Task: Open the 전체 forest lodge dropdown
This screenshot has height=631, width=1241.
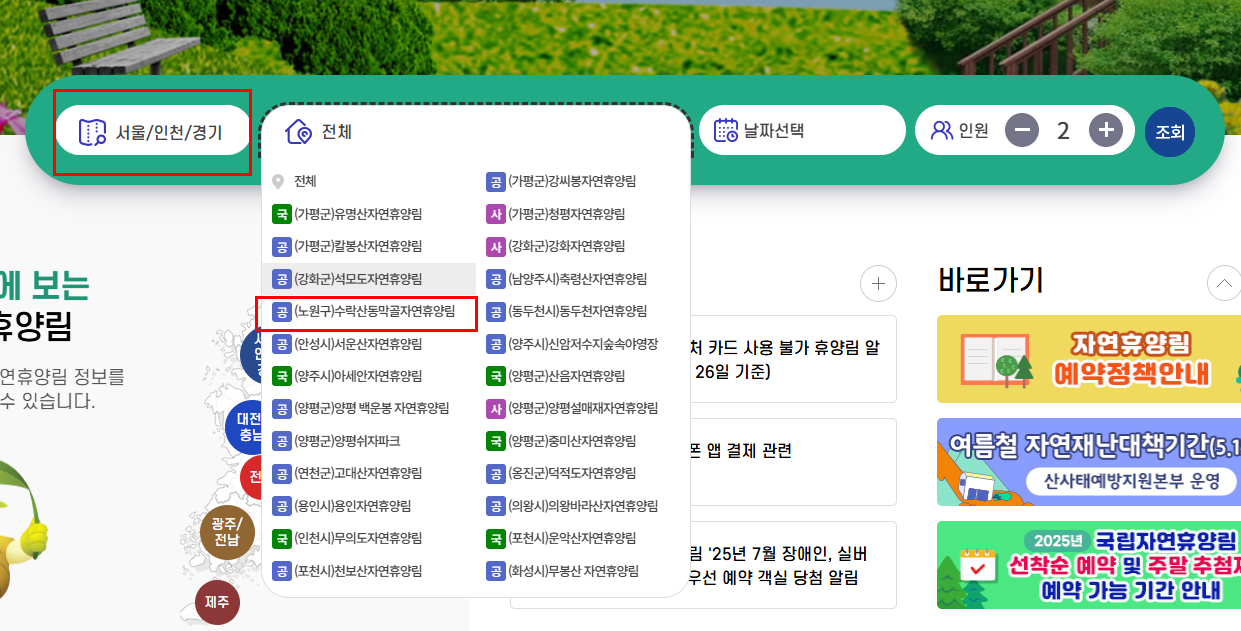Action: (x=475, y=131)
